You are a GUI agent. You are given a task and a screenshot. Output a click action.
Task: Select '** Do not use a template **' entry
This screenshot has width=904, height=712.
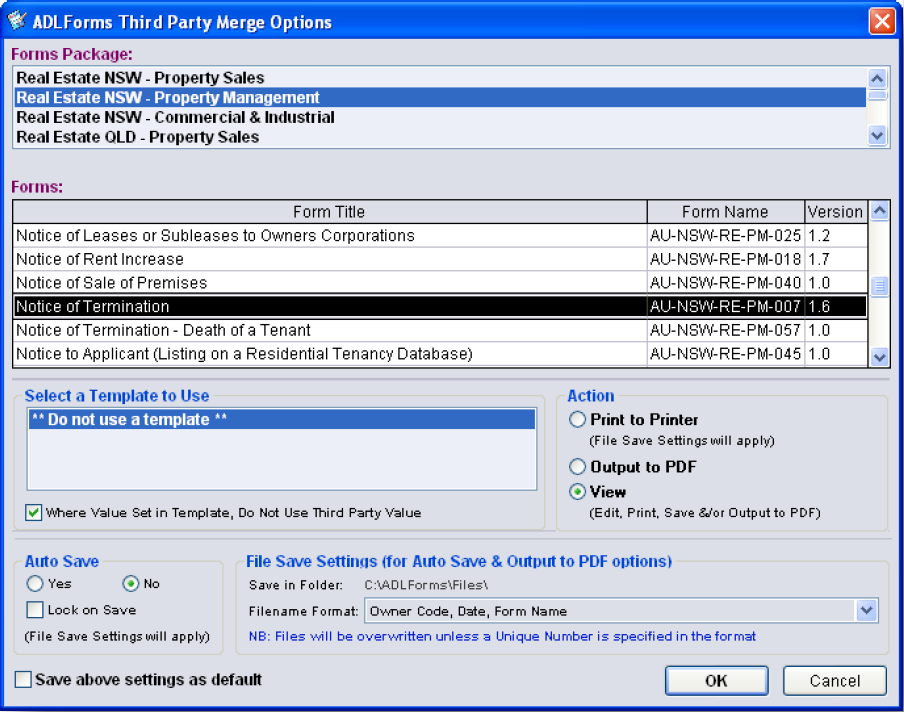pos(282,419)
